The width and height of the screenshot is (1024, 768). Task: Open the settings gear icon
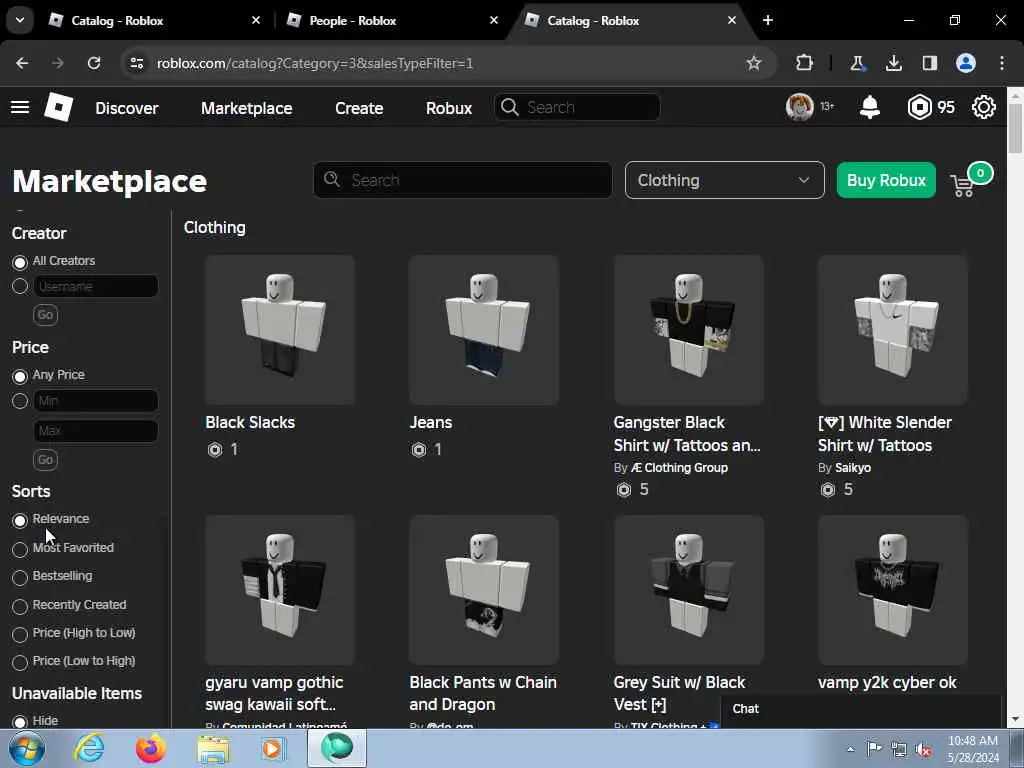pos(984,107)
